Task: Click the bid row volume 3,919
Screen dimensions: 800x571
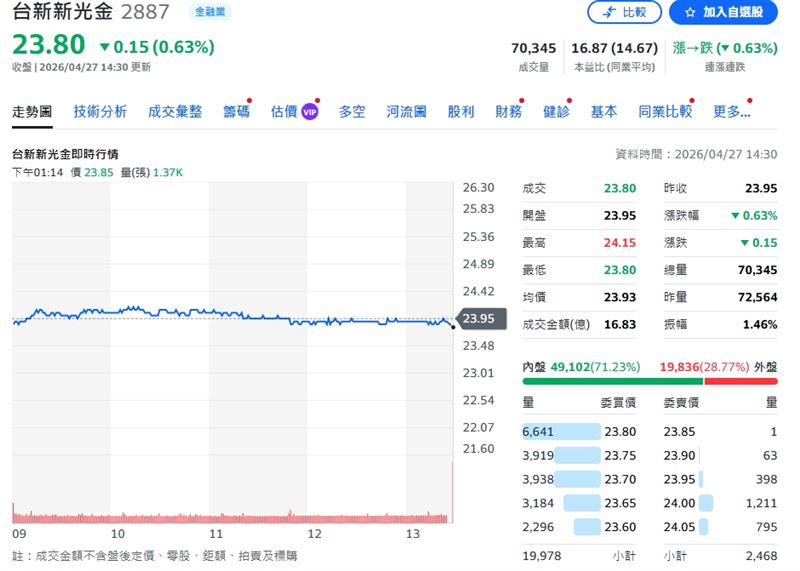Action: (538, 455)
